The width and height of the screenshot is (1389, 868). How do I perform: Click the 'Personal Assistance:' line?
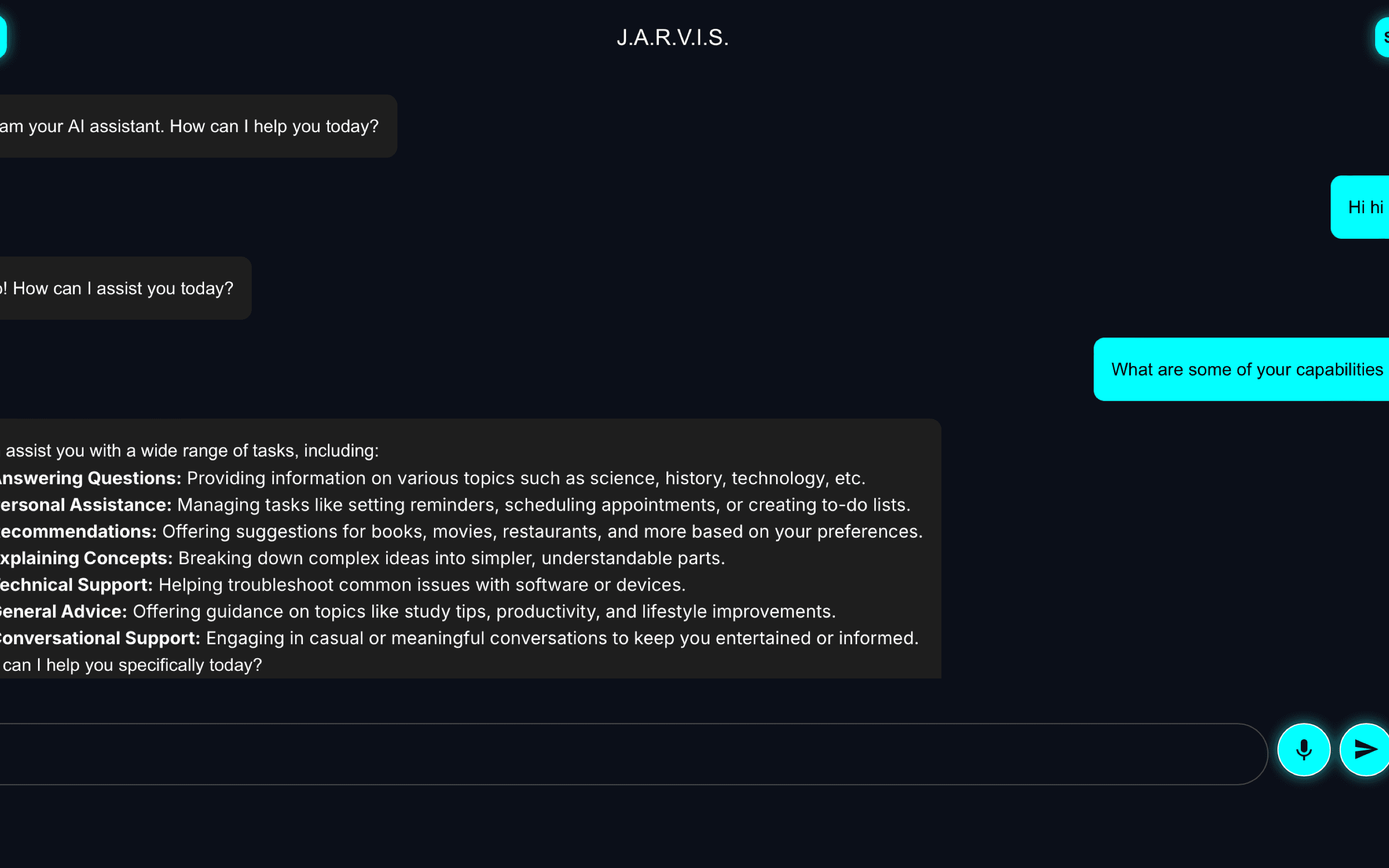[x=455, y=505]
